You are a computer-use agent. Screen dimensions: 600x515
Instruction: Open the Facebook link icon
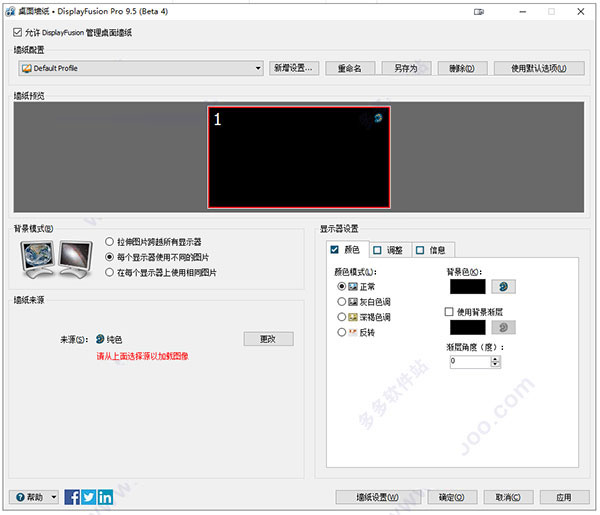(72, 497)
